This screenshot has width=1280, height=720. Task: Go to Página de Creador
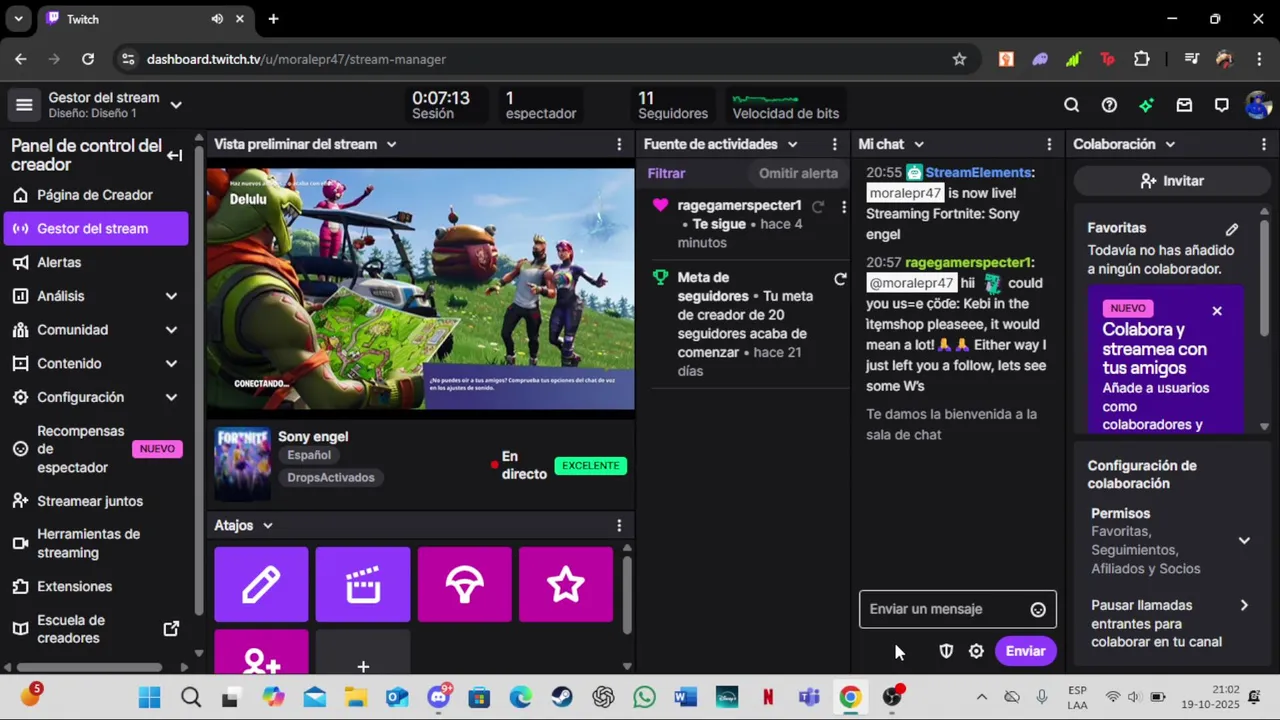(95, 195)
